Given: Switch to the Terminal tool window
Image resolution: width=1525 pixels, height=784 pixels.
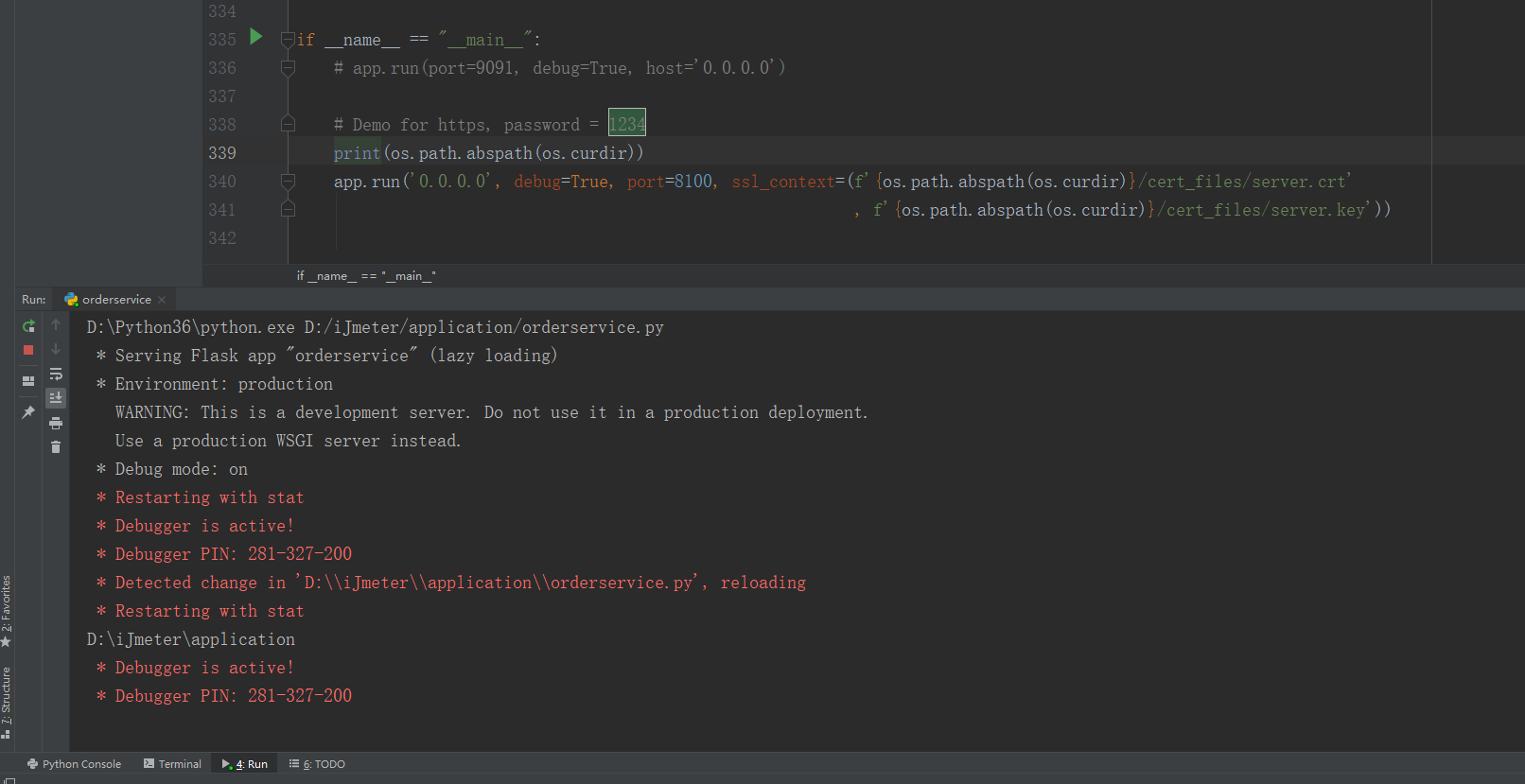Looking at the screenshot, I should (x=172, y=764).
